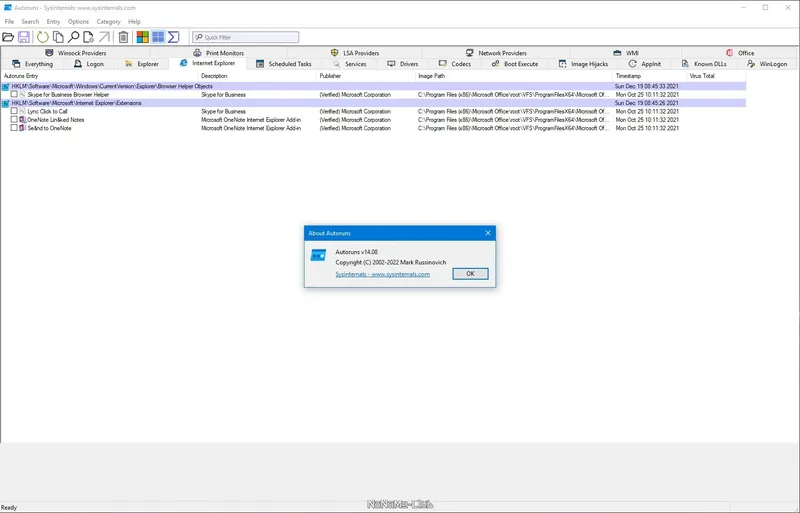800x513 pixels.
Task: Click registry icon of Browser Helper Objects row
Action: point(6,87)
